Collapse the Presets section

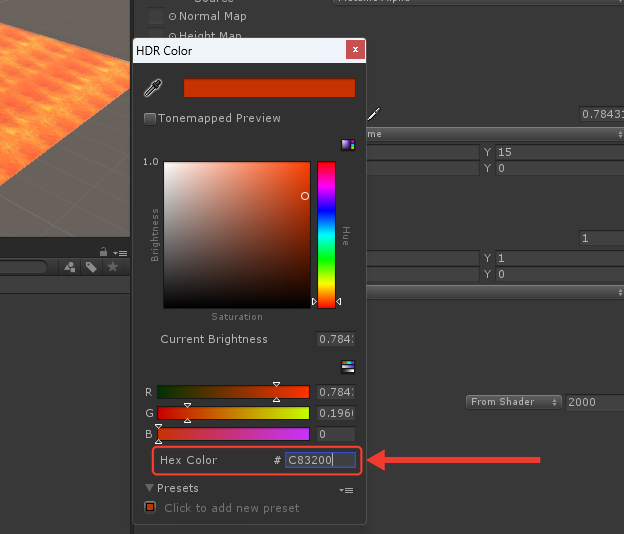pyautogui.click(x=149, y=487)
